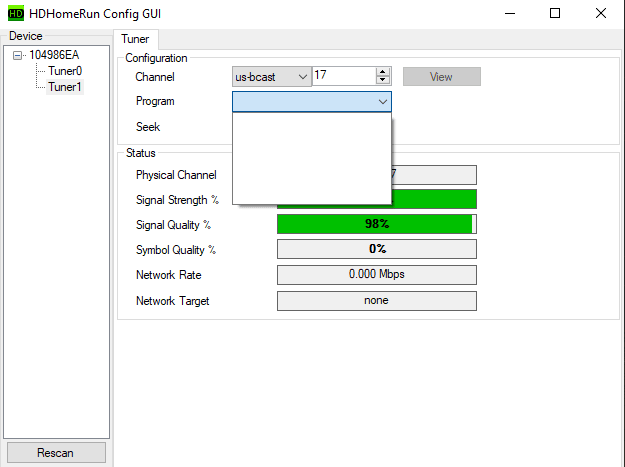Close the Program dropdown via its arrow
The width and height of the screenshot is (625, 467).
(383, 102)
